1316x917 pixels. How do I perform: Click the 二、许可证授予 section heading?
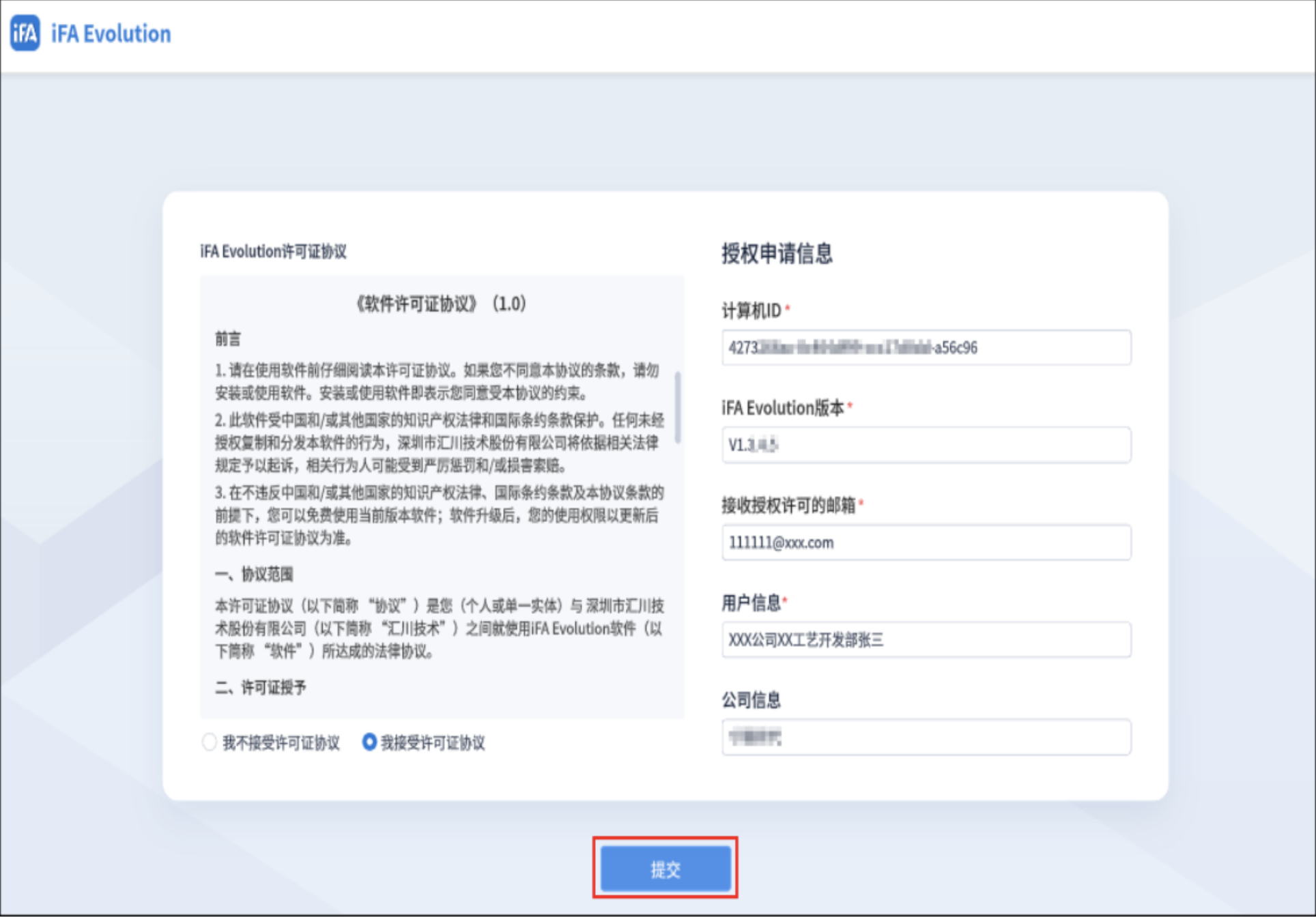pyautogui.click(x=260, y=687)
